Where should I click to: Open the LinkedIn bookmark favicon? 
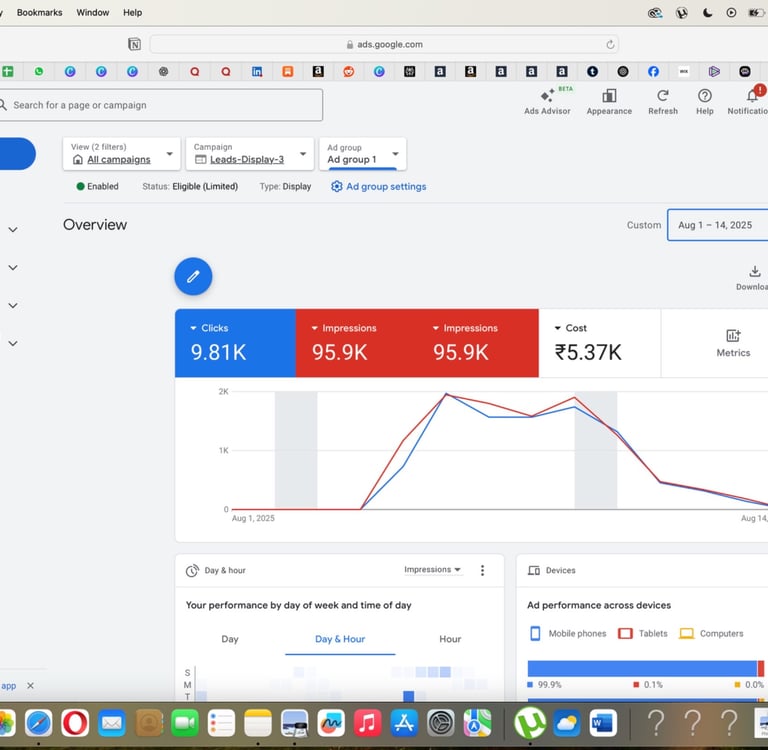pyautogui.click(x=257, y=72)
